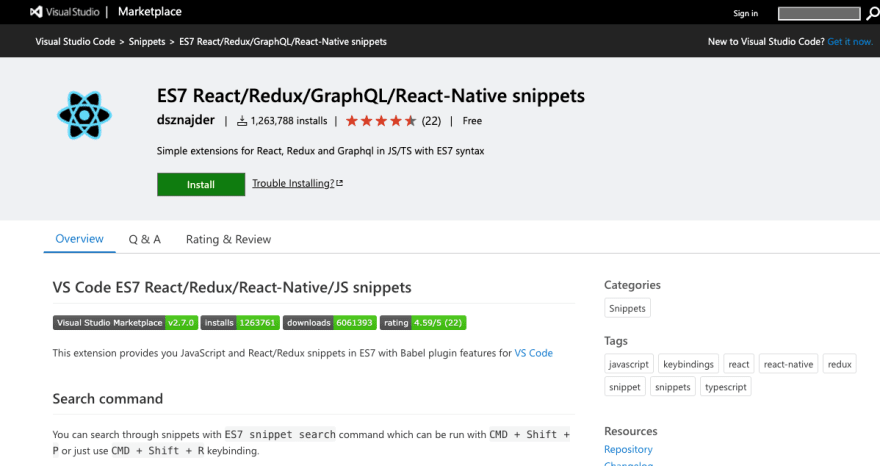Select the react tag

point(739,364)
